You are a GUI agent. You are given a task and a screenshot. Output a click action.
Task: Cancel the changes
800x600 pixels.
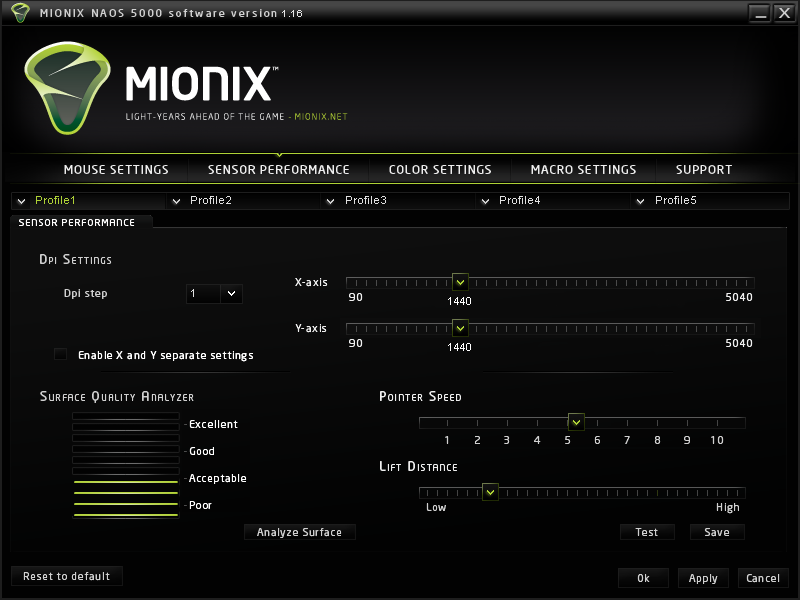coord(763,578)
